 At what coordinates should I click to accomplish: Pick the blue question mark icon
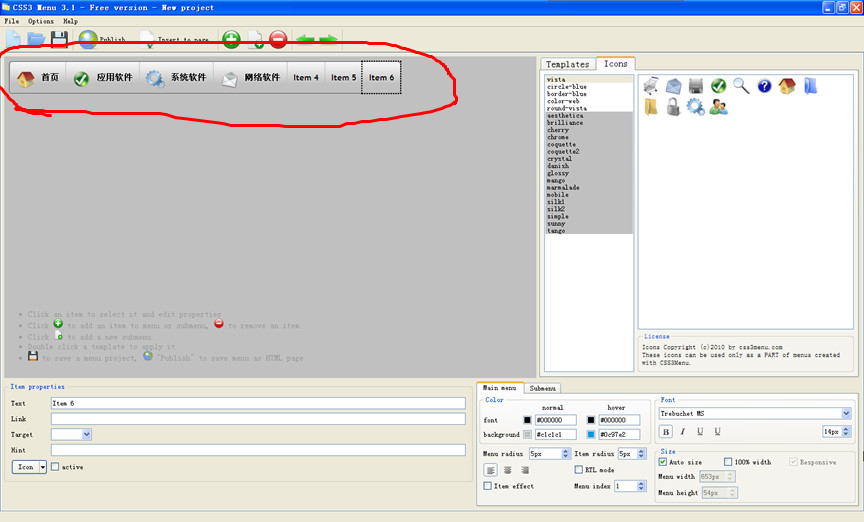click(764, 86)
